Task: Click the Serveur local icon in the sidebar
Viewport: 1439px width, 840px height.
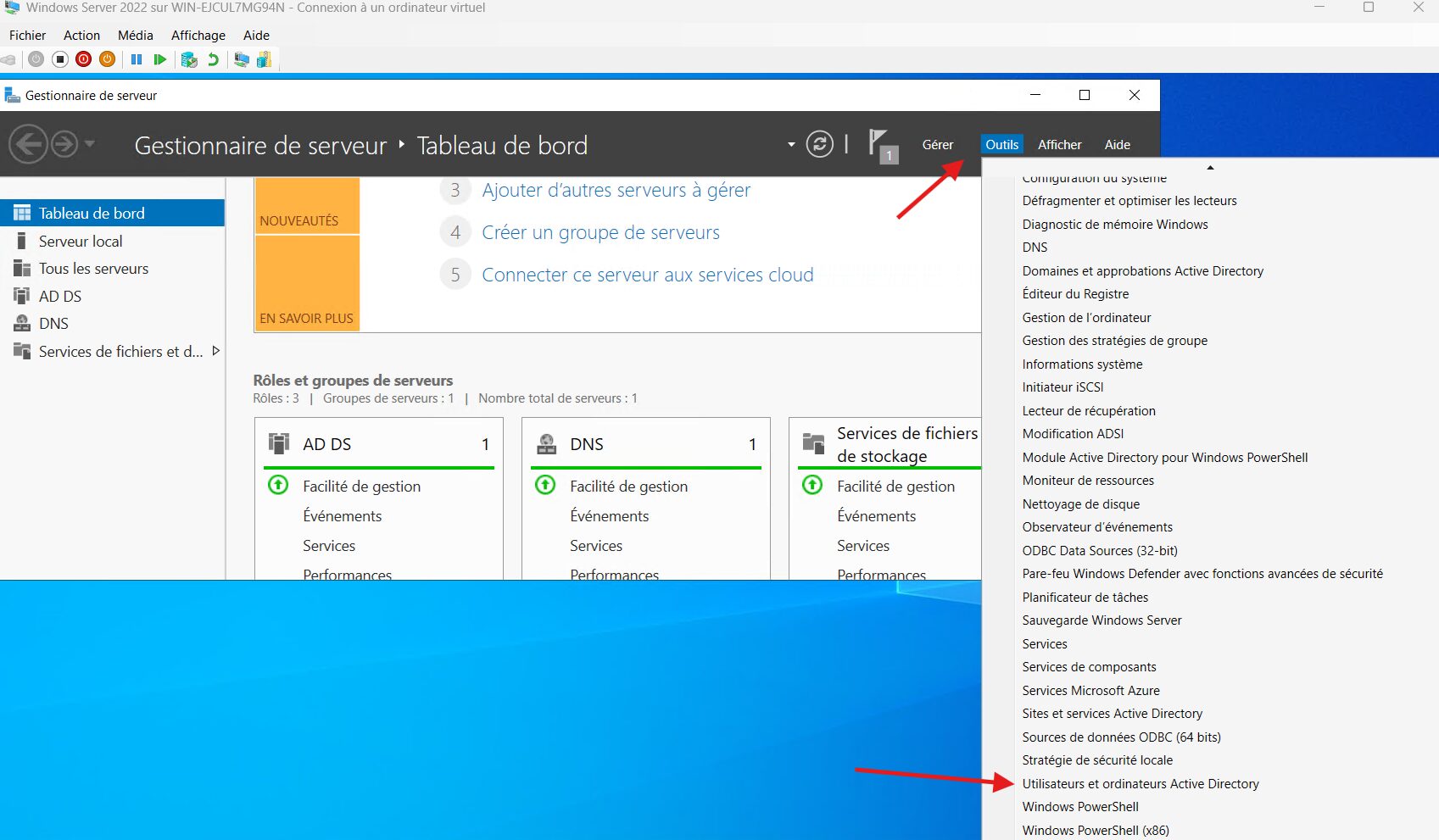Action: coord(22,241)
